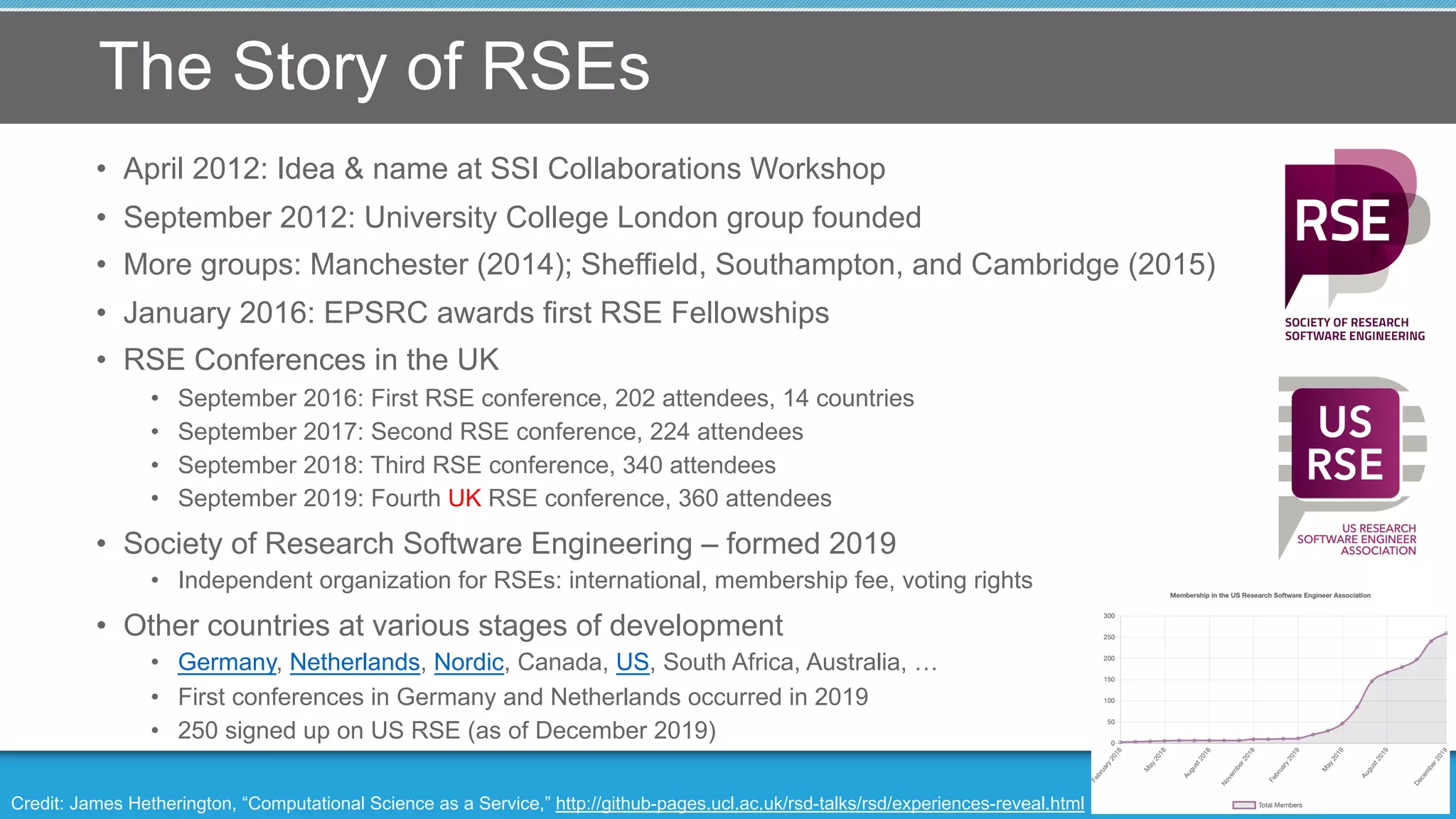
Task: Click the red UK word
Action: (464, 498)
